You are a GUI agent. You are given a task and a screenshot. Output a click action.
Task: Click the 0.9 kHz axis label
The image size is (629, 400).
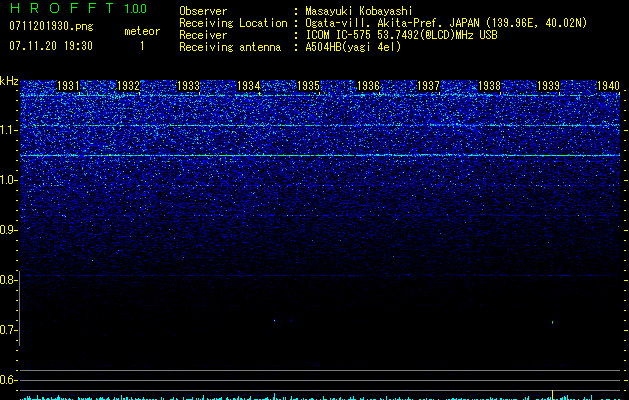8,230
